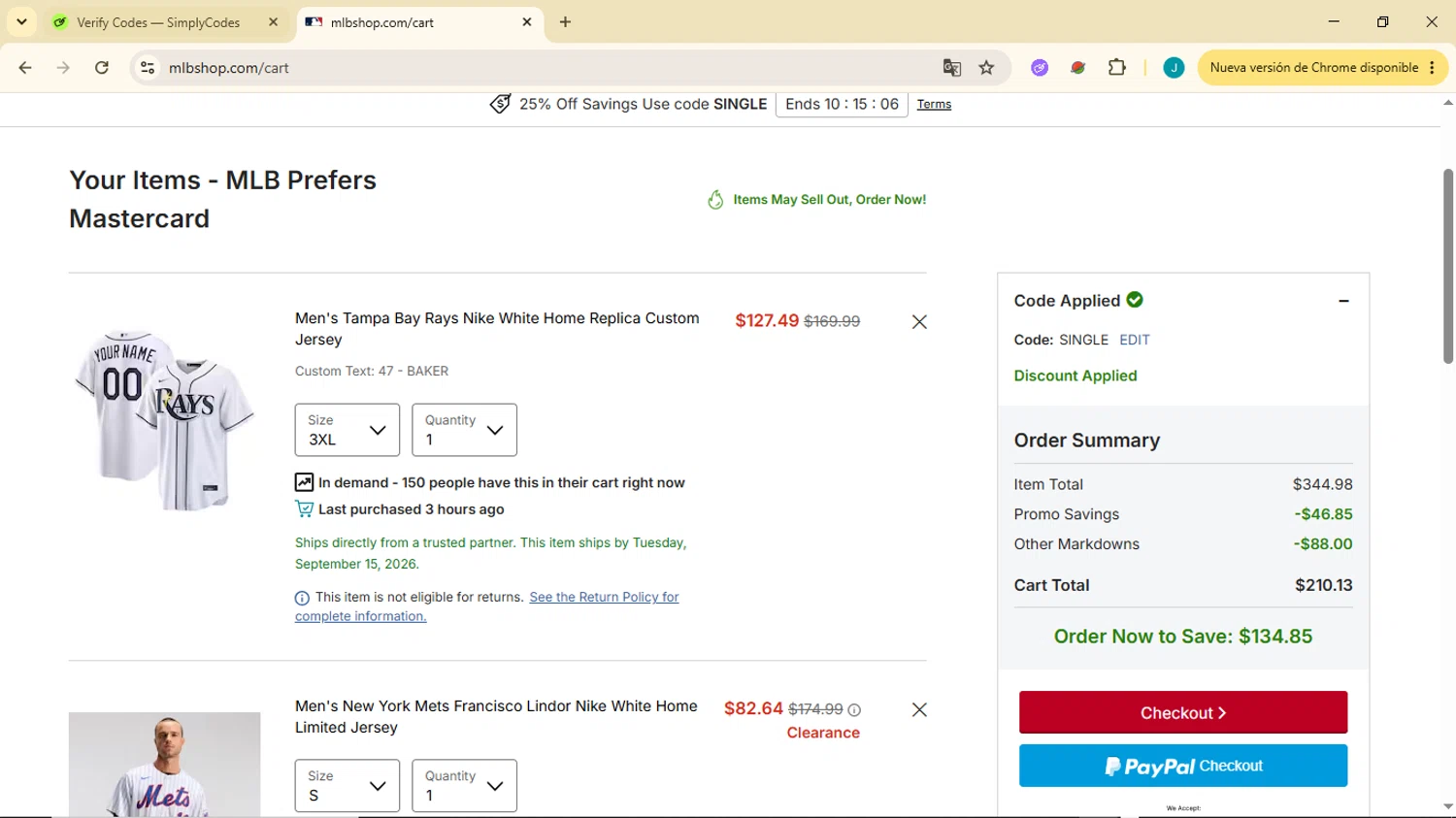Click the last purchased cart icon
Viewport: 1456px width, 818px height.
(x=304, y=509)
